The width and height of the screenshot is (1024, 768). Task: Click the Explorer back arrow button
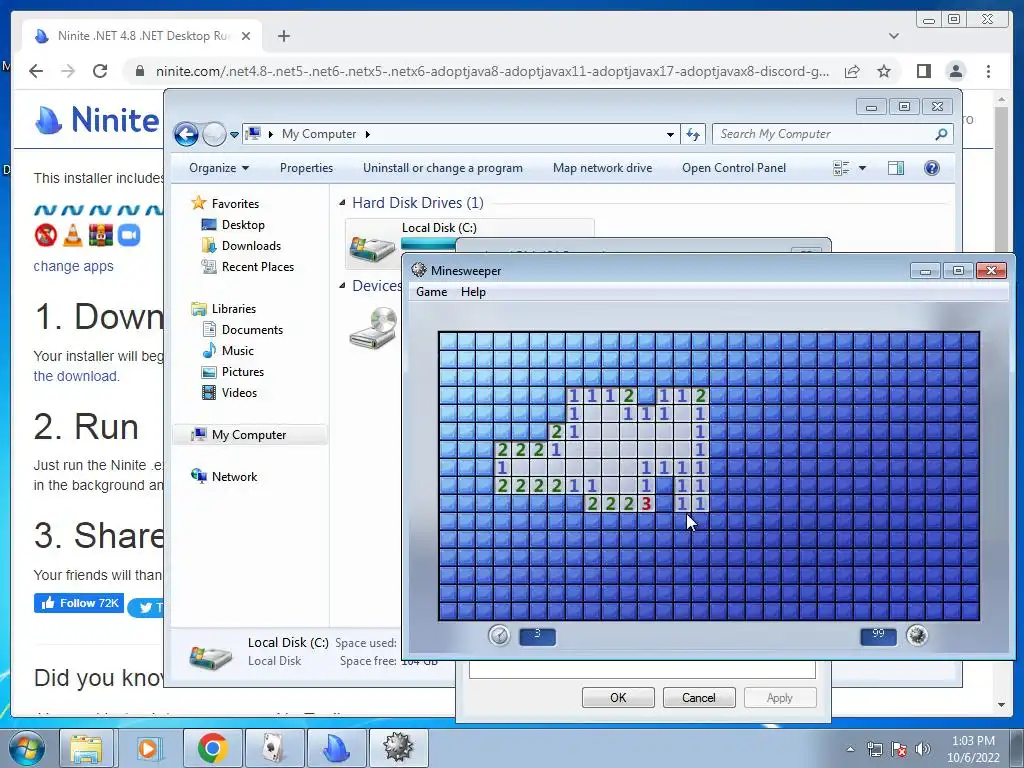pos(186,135)
